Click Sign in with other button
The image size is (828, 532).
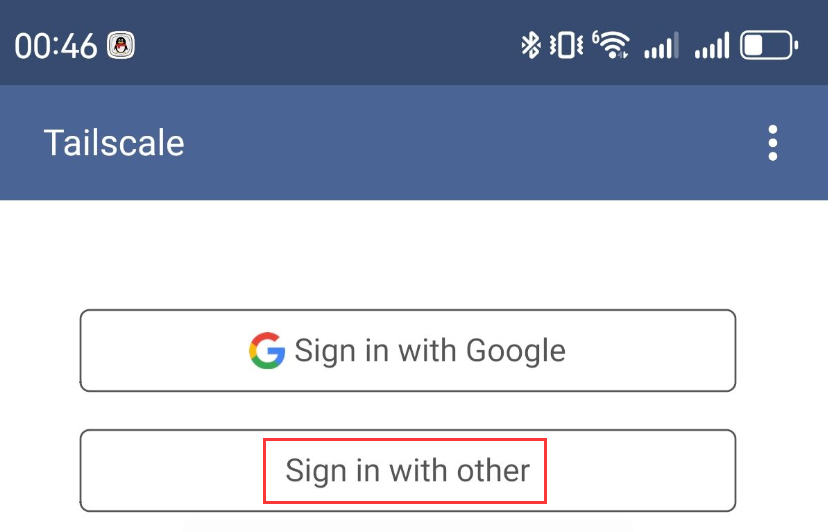coord(408,470)
